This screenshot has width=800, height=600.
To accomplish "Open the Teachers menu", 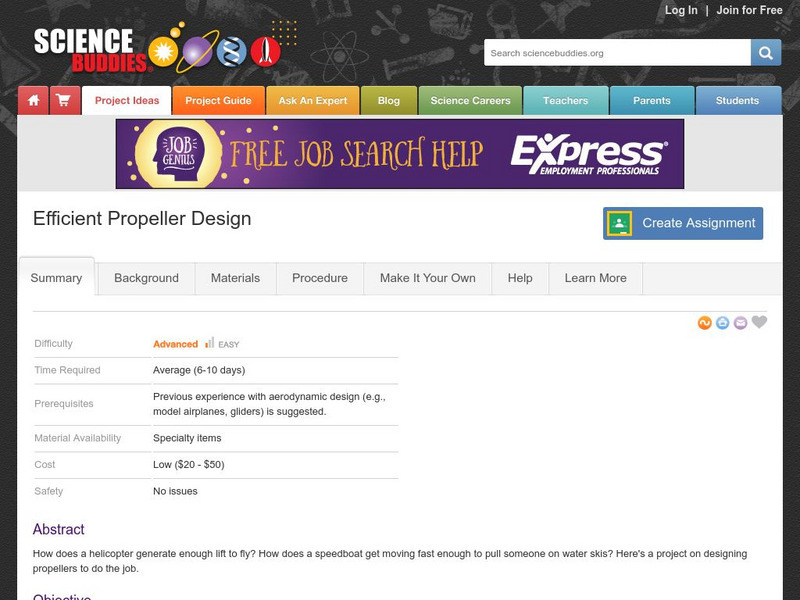I will pyautogui.click(x=565, y=101).
